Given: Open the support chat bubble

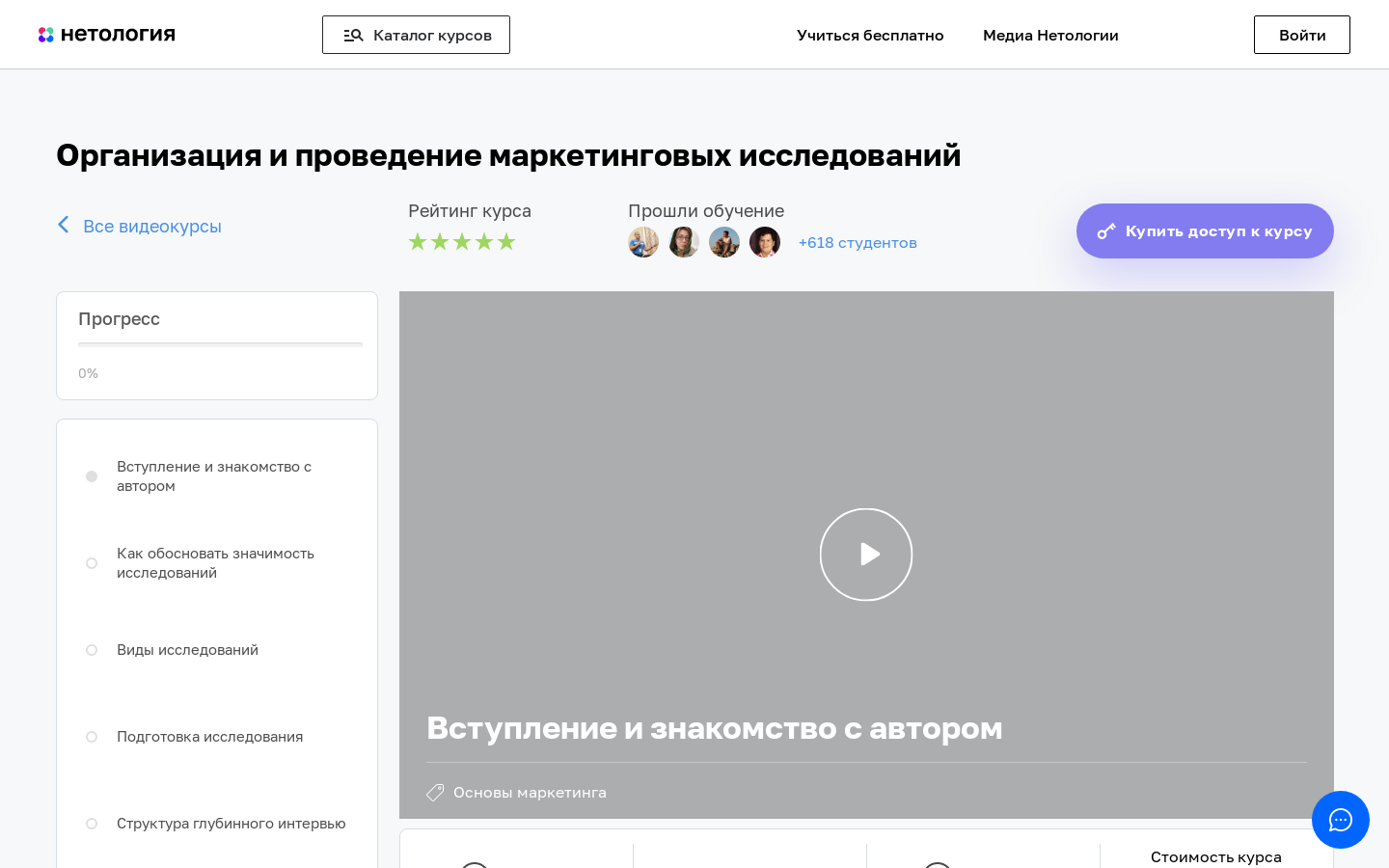Looking at the screenshot, I should pos(1341,820).
